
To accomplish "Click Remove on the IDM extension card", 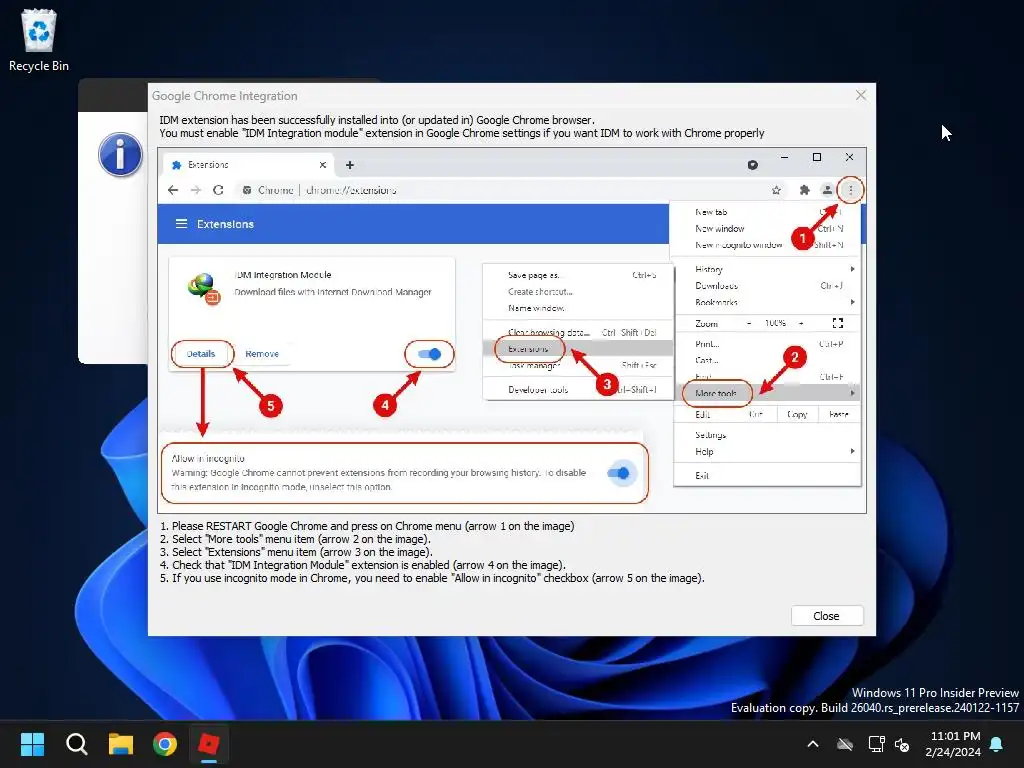I will tap(262, 354).
